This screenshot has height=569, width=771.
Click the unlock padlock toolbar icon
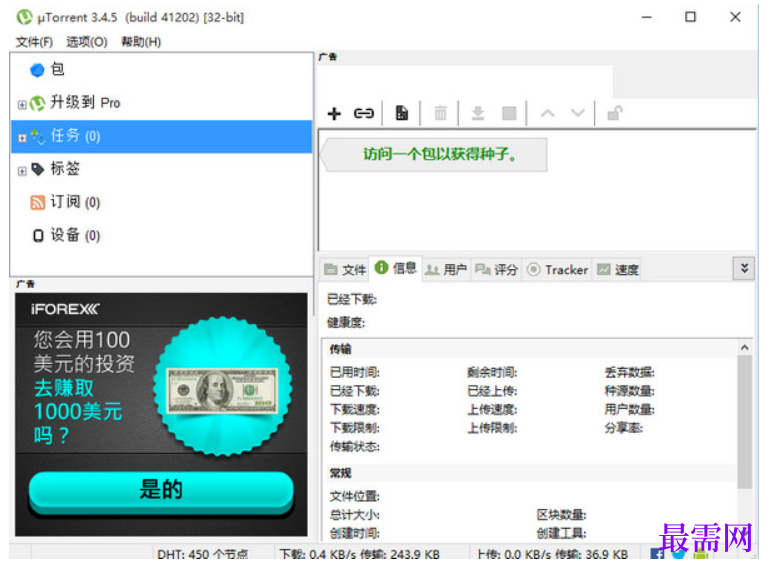(615, 113)
